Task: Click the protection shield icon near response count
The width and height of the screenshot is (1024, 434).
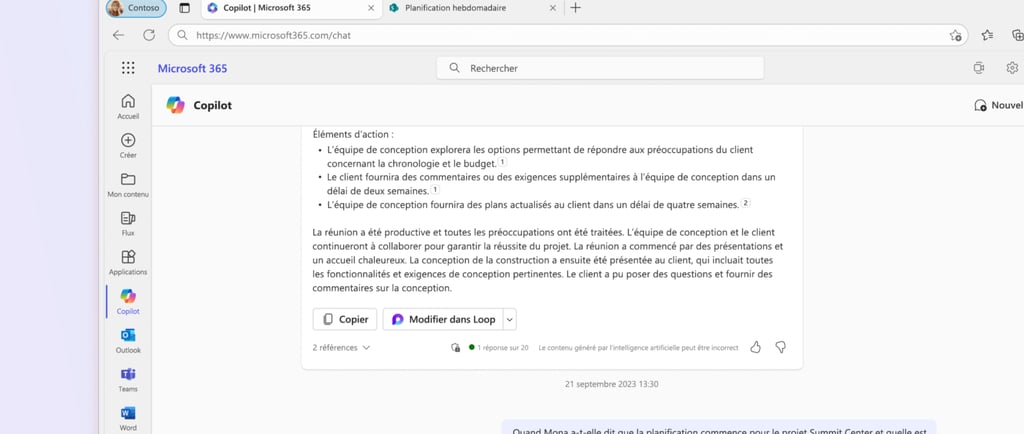Action: [456, 348]
